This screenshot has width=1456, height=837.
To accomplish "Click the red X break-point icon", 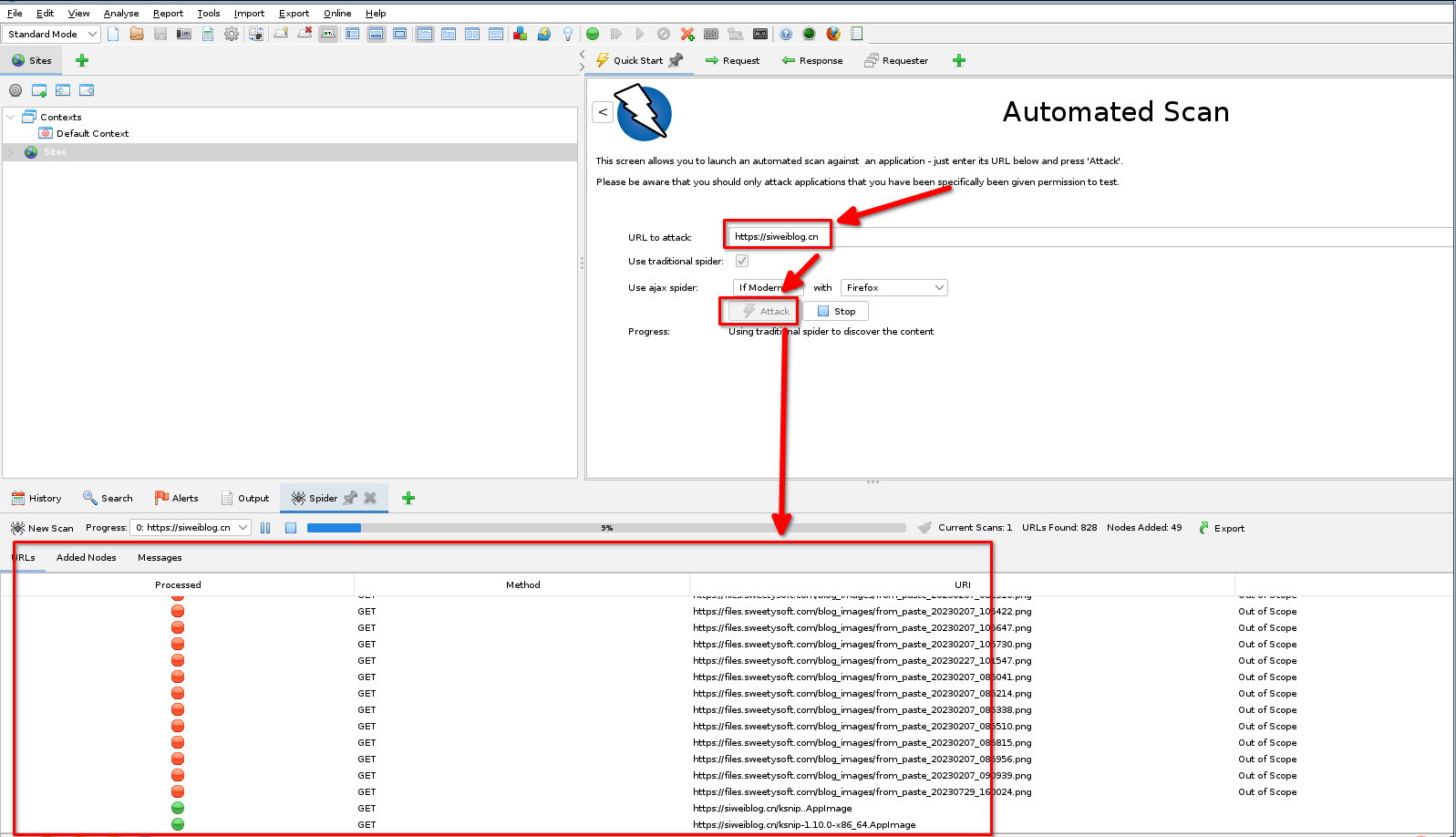I will pos(687,34).
